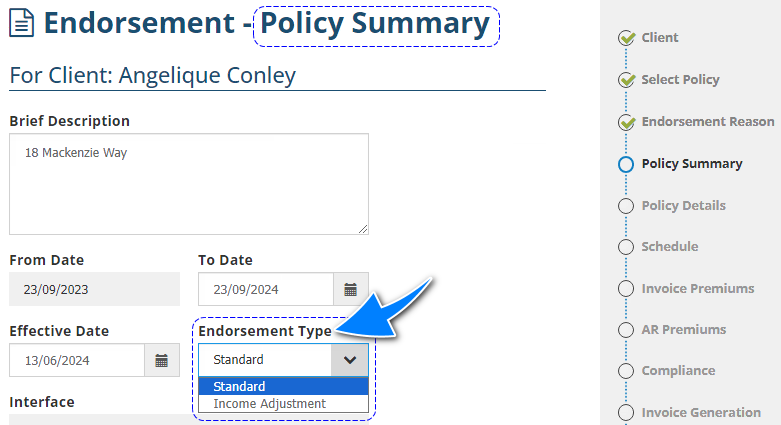Click the Select Policy completed checkmark
This screenshot has width=781, height=425.
(627, 80)
